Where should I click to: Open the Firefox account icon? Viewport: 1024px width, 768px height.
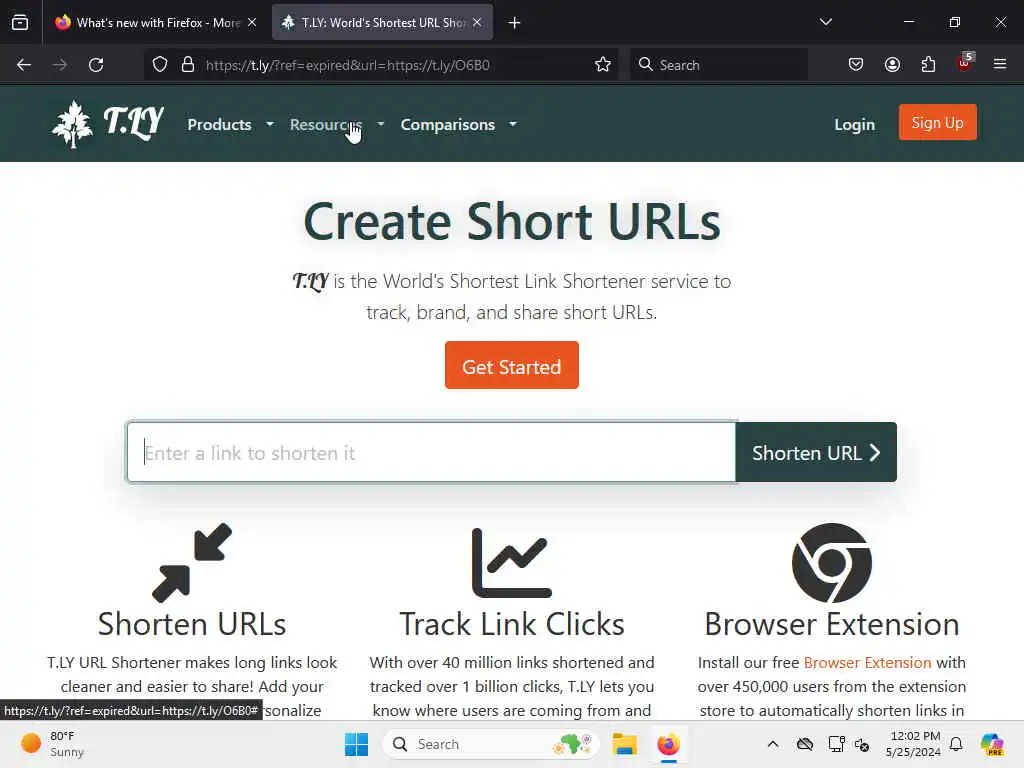[892, 65]
